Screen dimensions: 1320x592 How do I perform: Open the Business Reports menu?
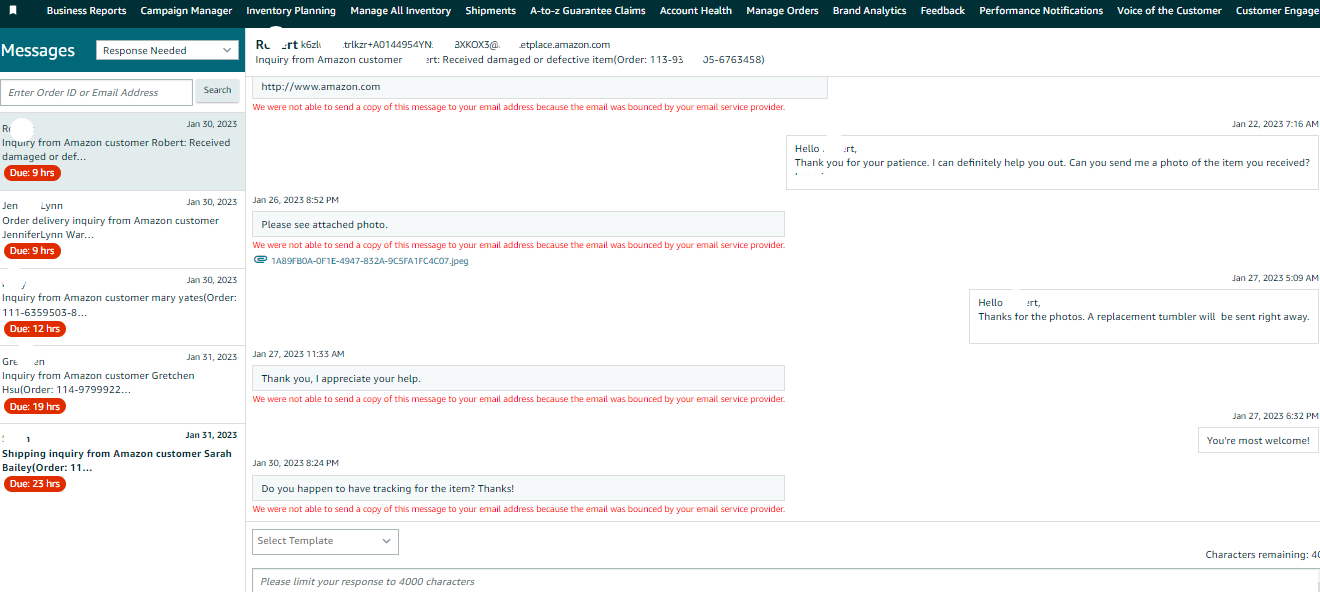click(86, 11)
